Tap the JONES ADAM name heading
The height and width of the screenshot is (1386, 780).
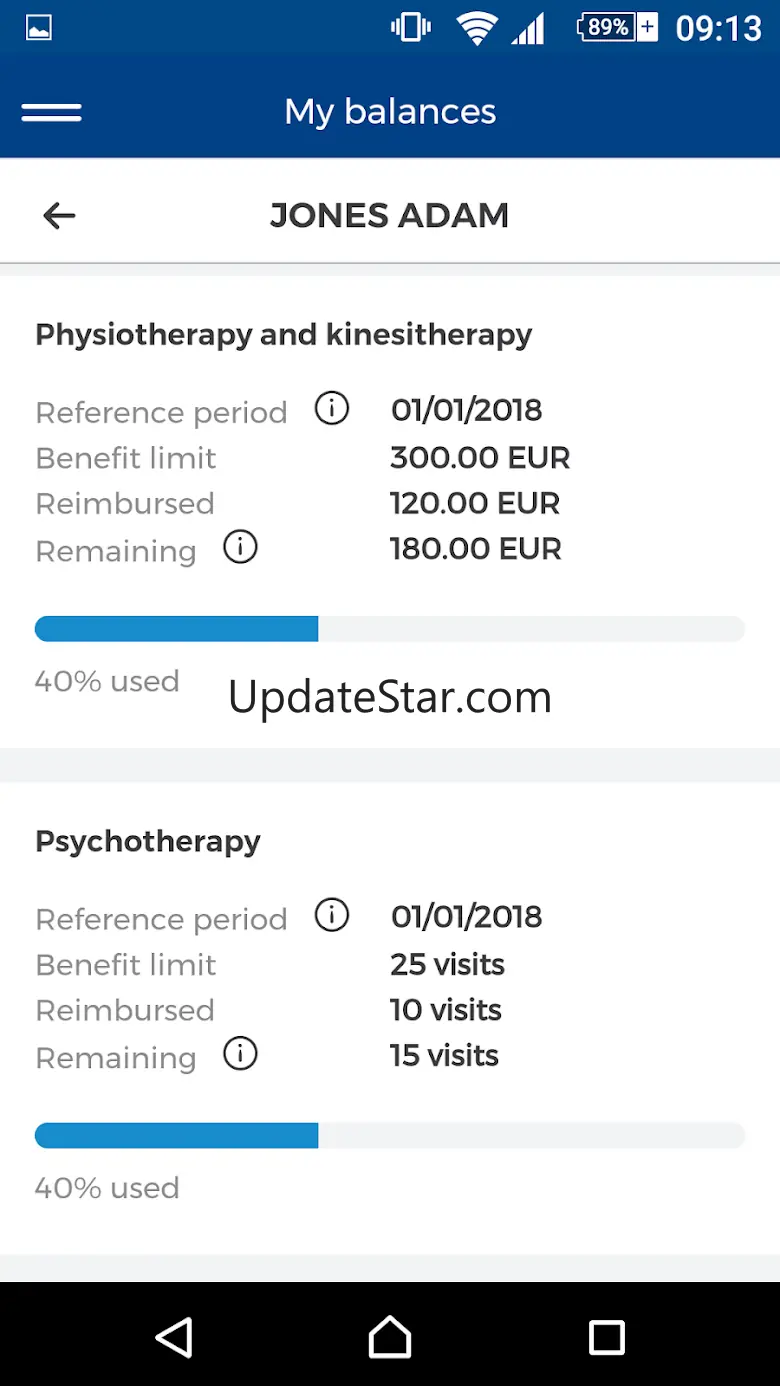coord(390,215)
